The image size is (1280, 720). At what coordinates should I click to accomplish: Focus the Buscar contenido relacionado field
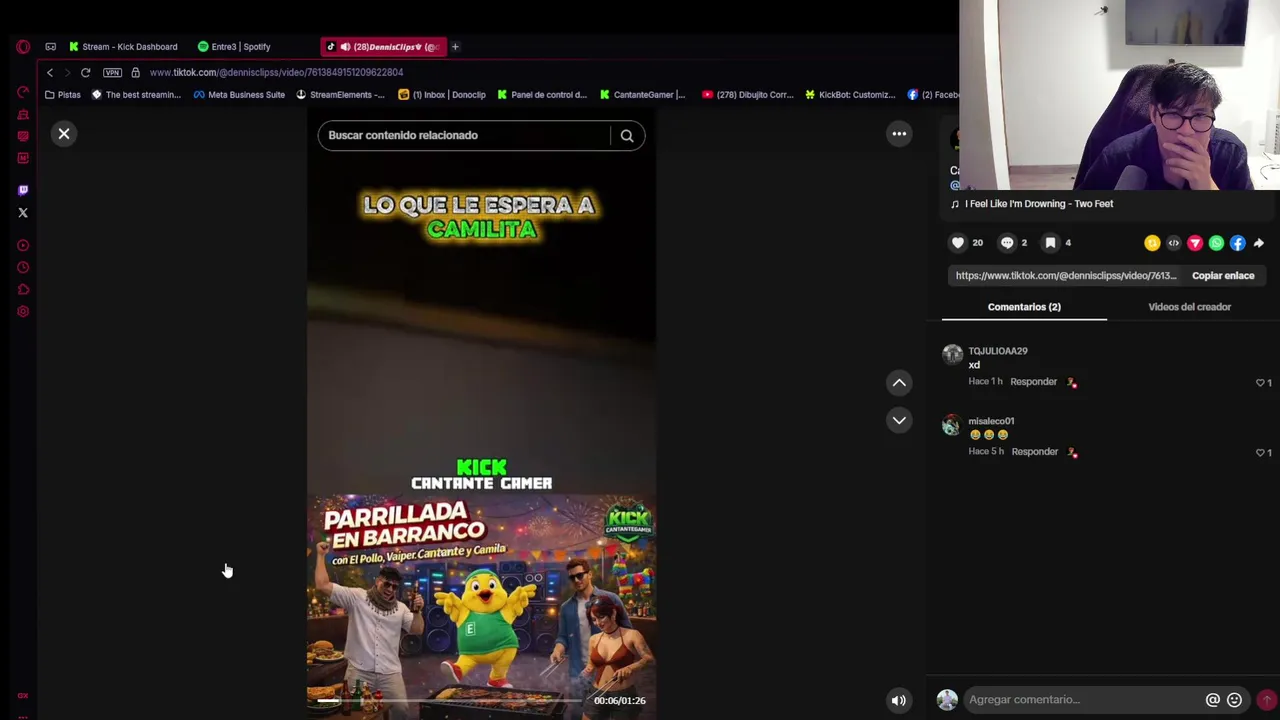pyautogui.click(x=464, y=136)
